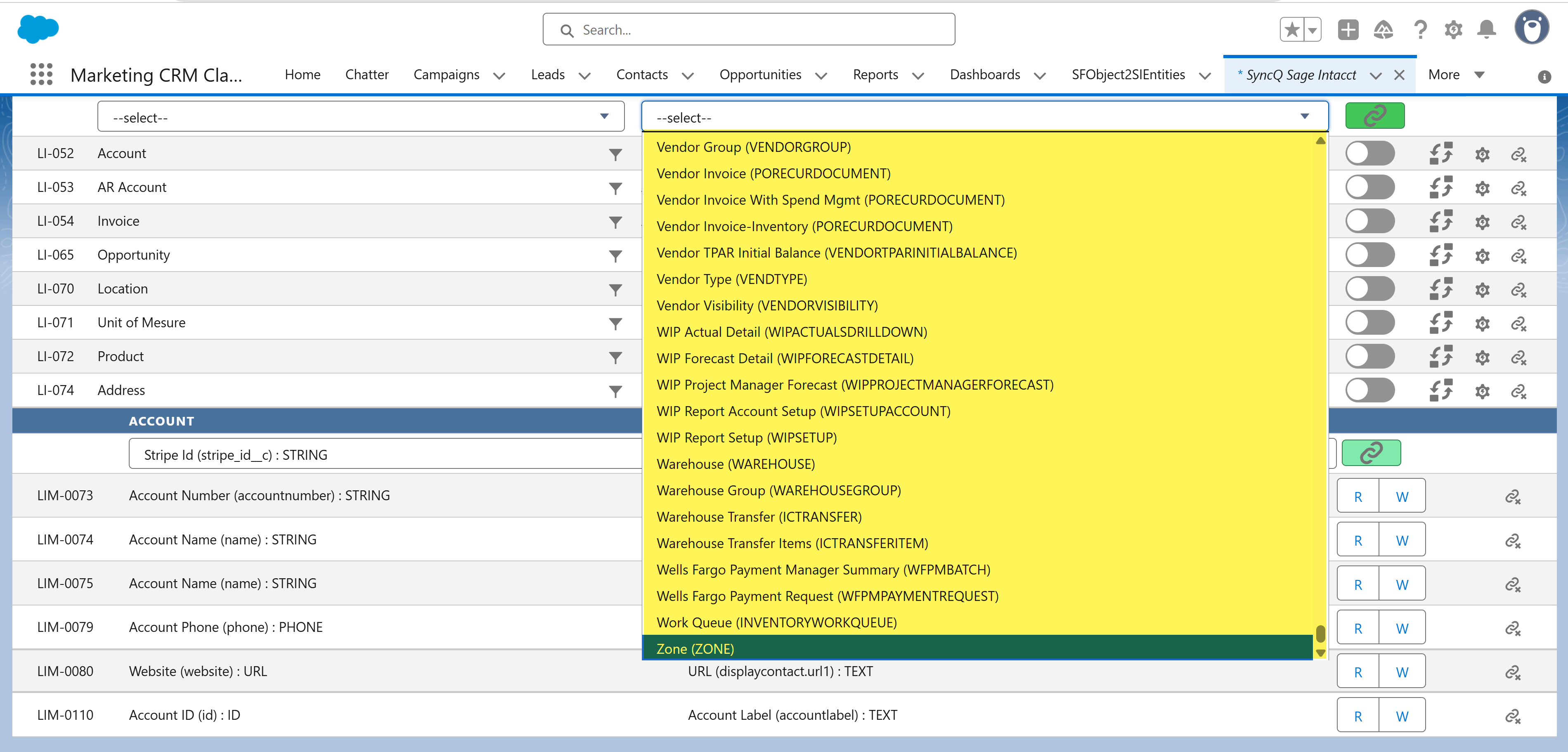Click the unlink icon for LIM-0080 Website

click(1513, 672)
